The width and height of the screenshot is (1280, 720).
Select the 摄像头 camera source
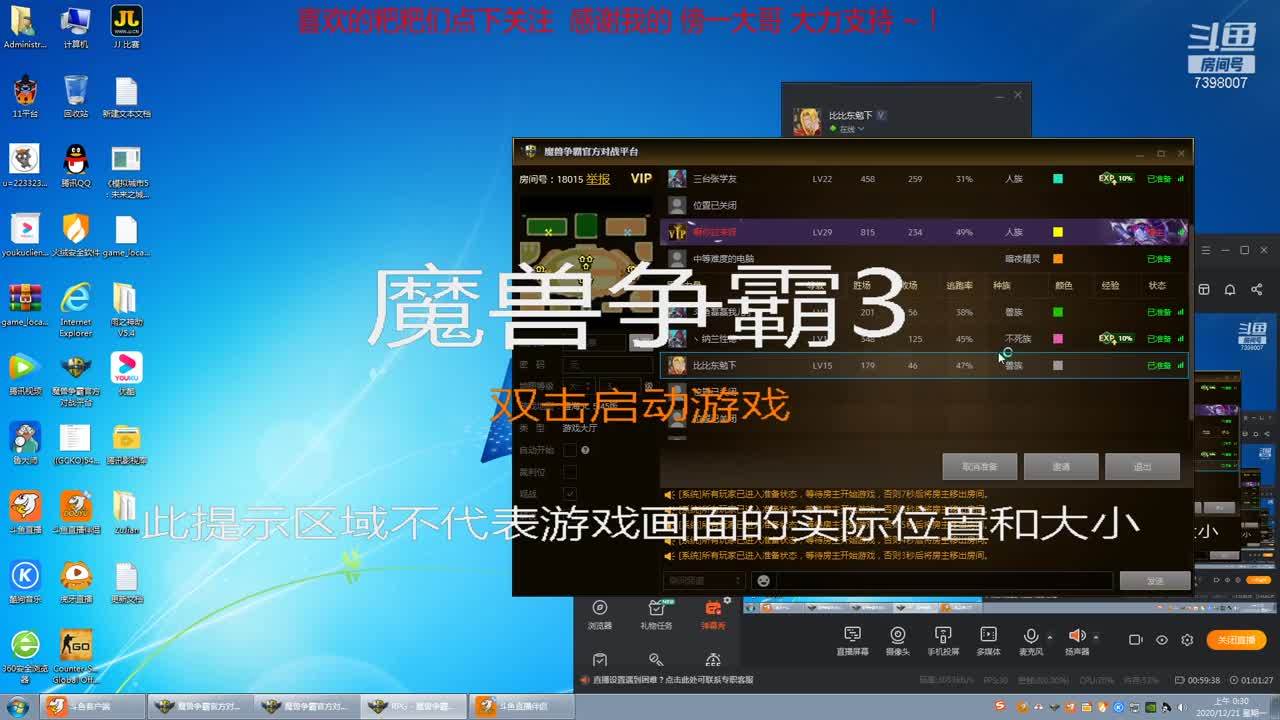(898, 641)
